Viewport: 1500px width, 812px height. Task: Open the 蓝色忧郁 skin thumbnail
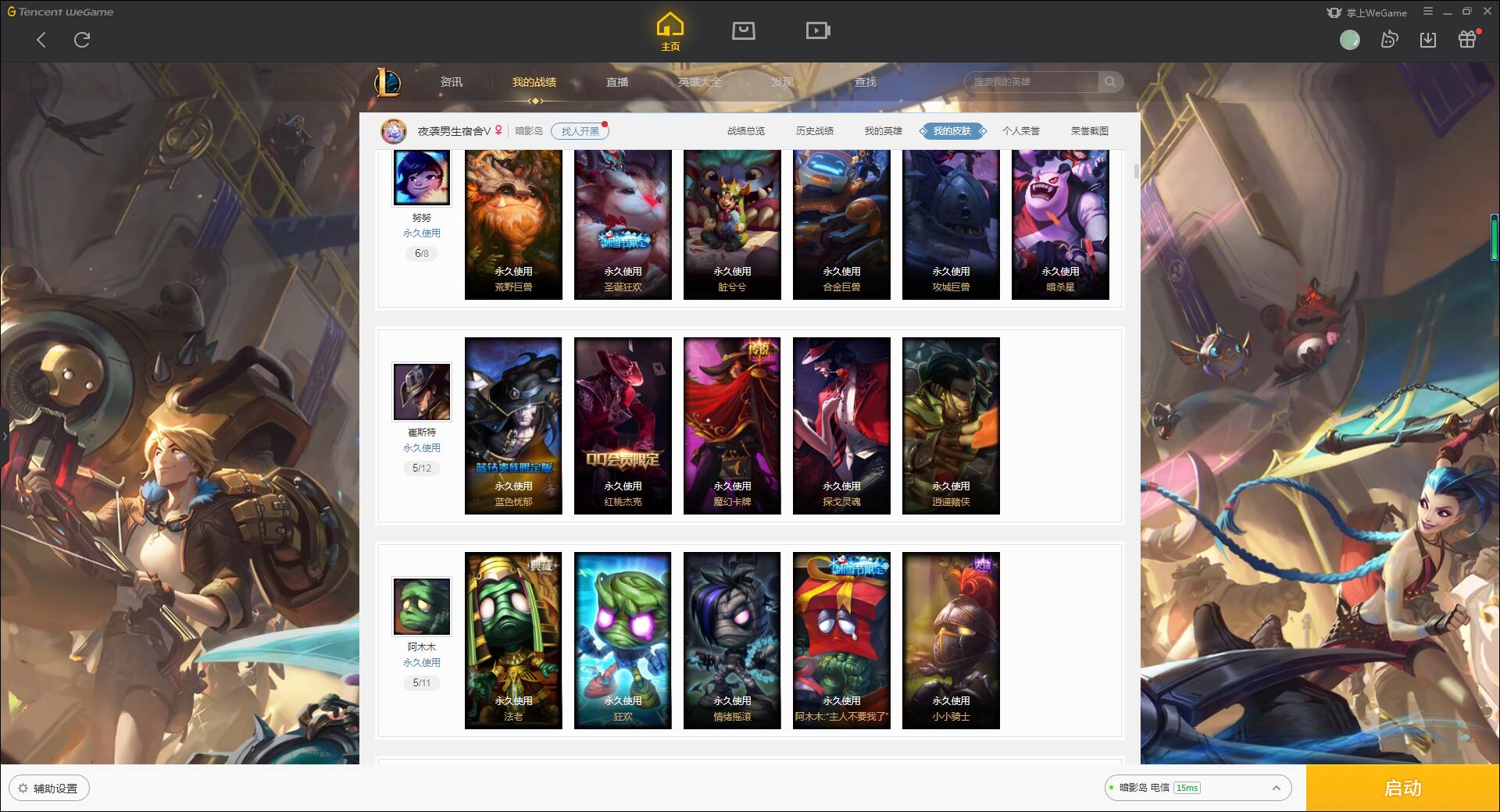pyautogui.click(x=513, y=426)
